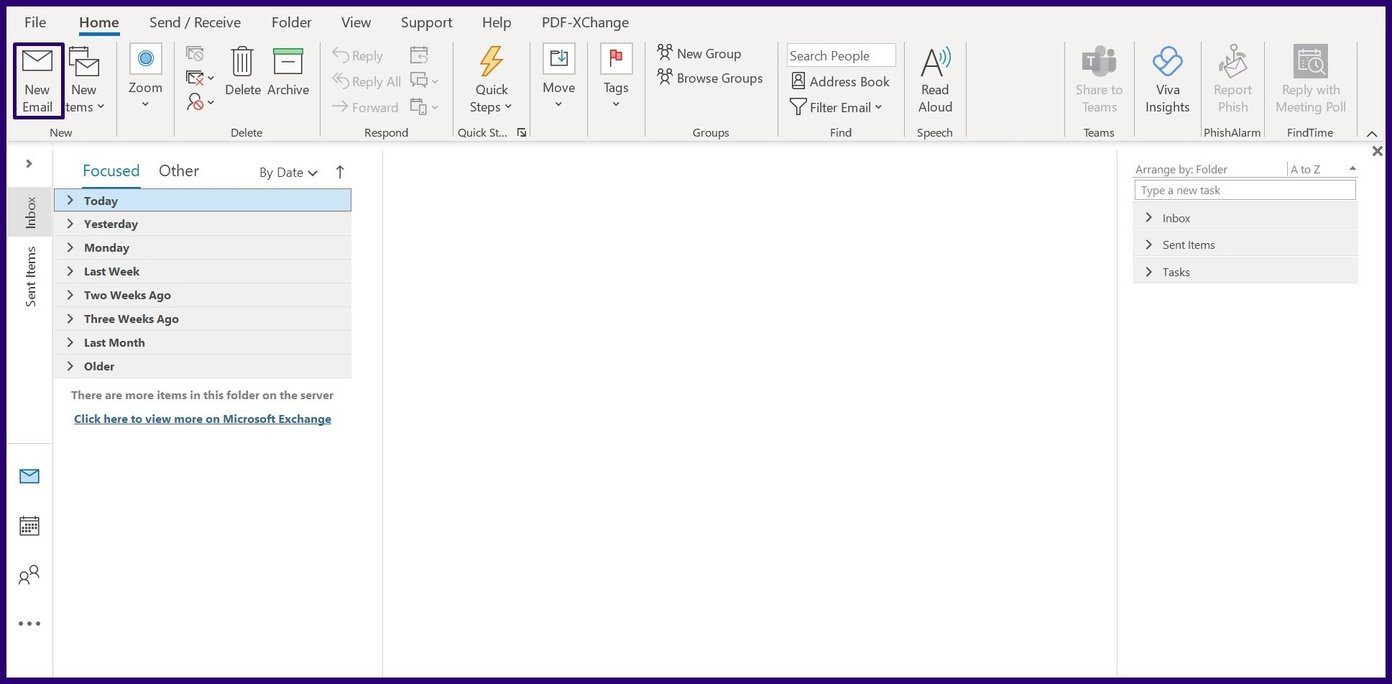Switch to the Mail view icon
The height and width of the screenshot is (684, 1392).
coord(29,476)
